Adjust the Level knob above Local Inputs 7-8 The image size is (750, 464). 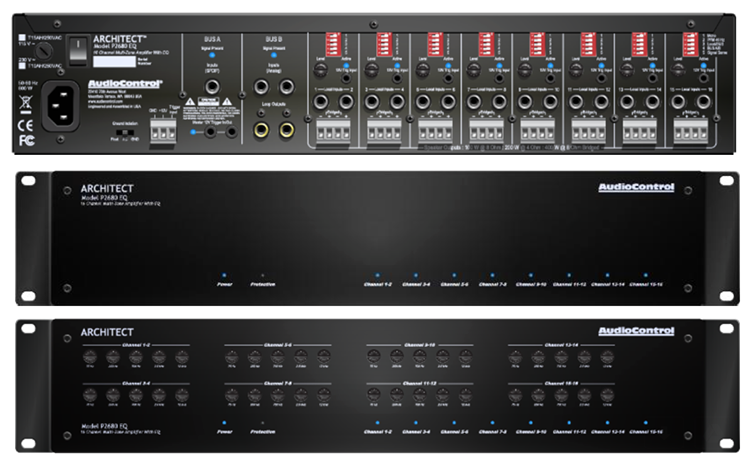tap(474, 70)
